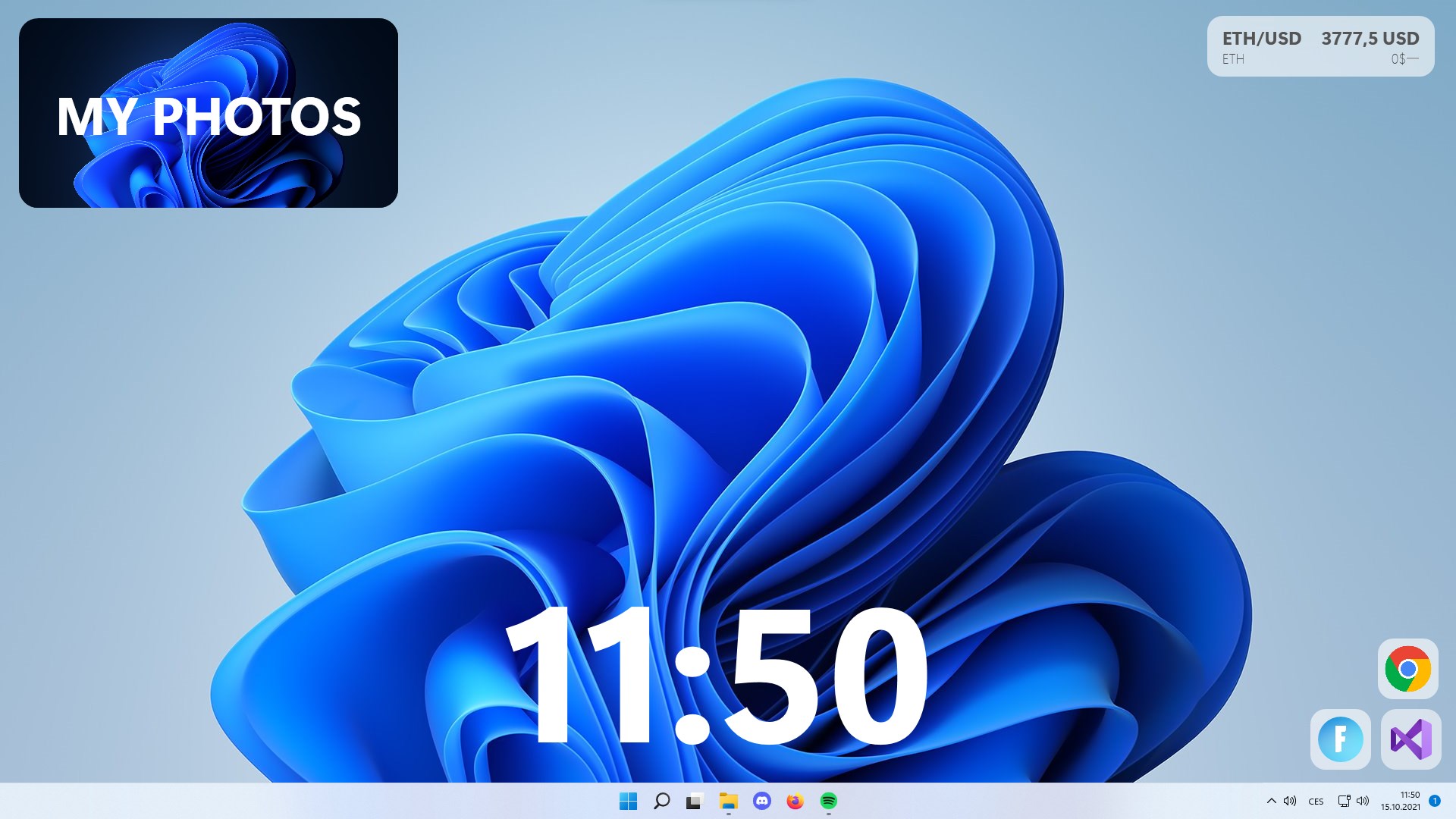Expand hidden system tray icons chevron

click(x=1271, y=801)
